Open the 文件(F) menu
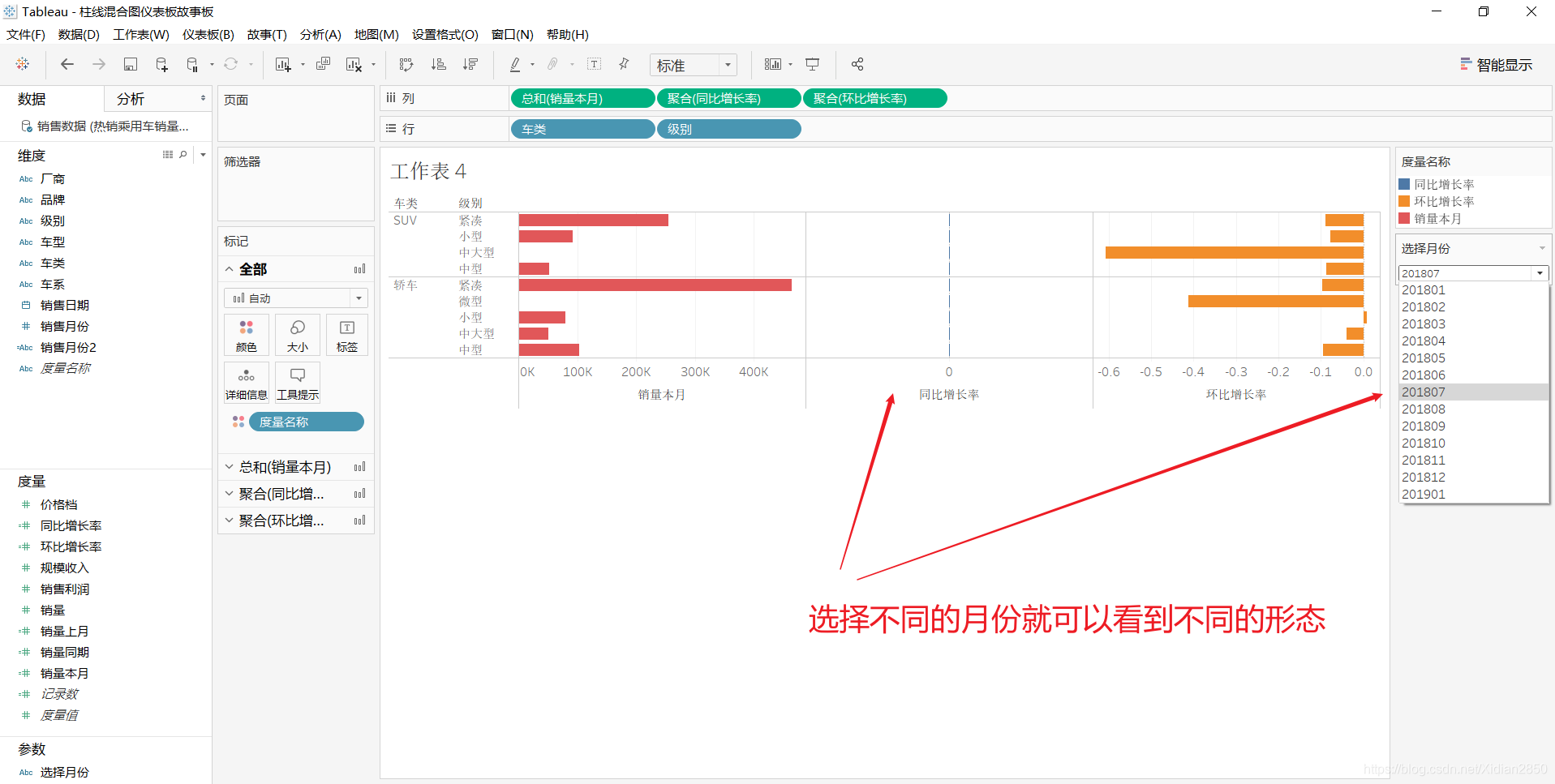1555x784 pixels. [26, 34]
